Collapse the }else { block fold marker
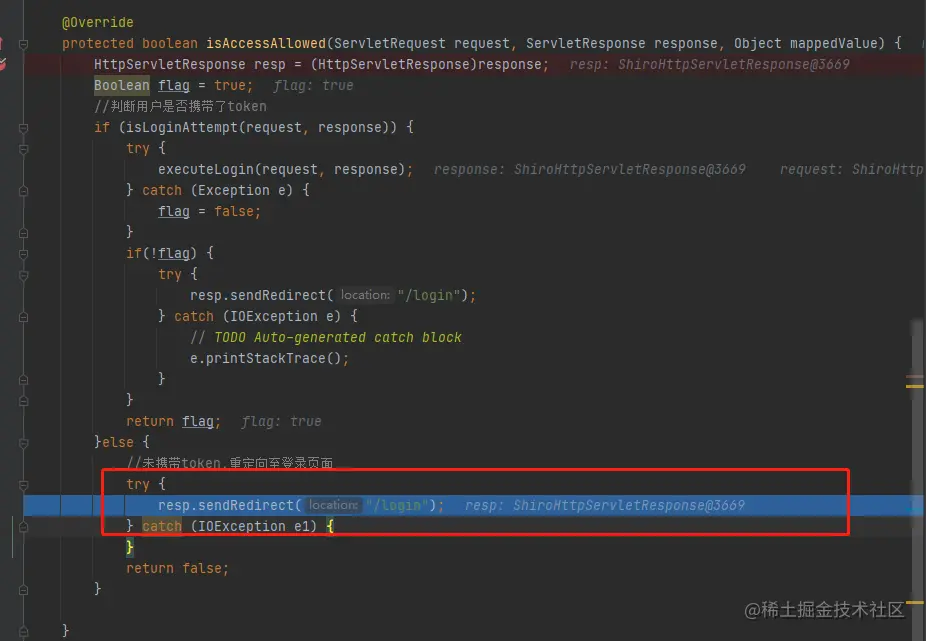The height and width of the screenshot is (641, 926). click(x=24, y=443)
